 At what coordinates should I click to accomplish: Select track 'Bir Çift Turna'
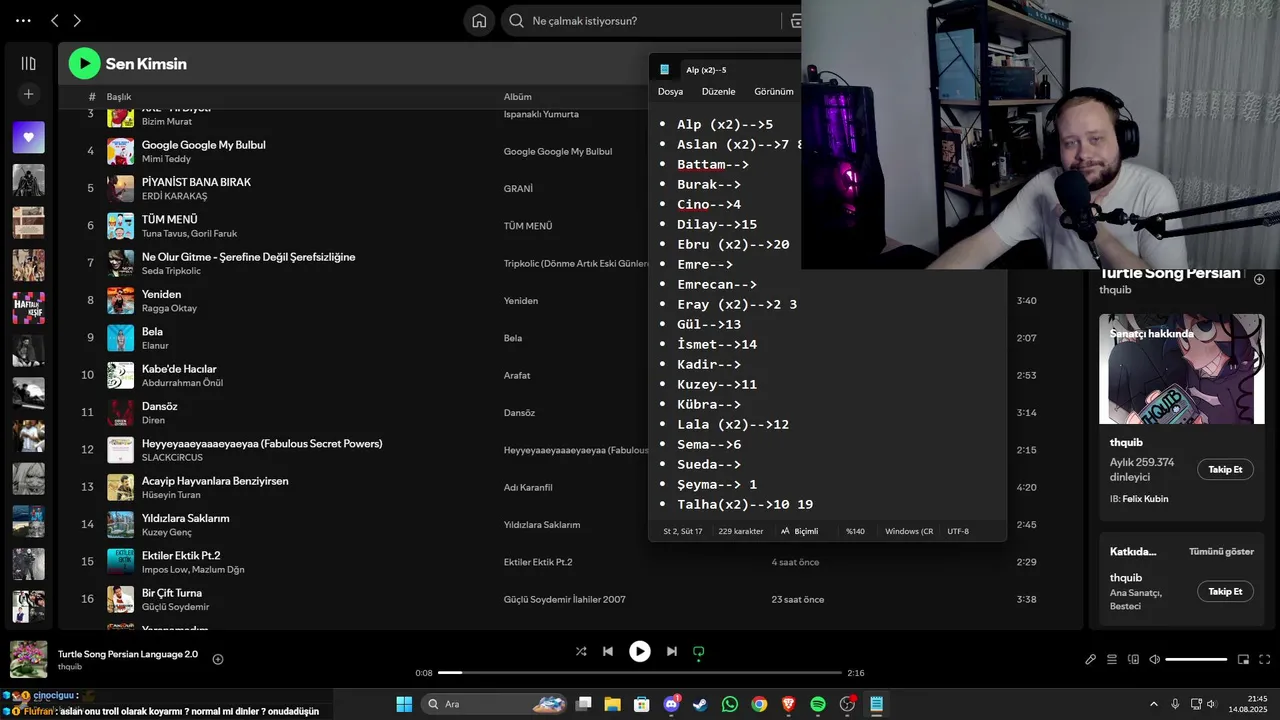click(172, 593)
